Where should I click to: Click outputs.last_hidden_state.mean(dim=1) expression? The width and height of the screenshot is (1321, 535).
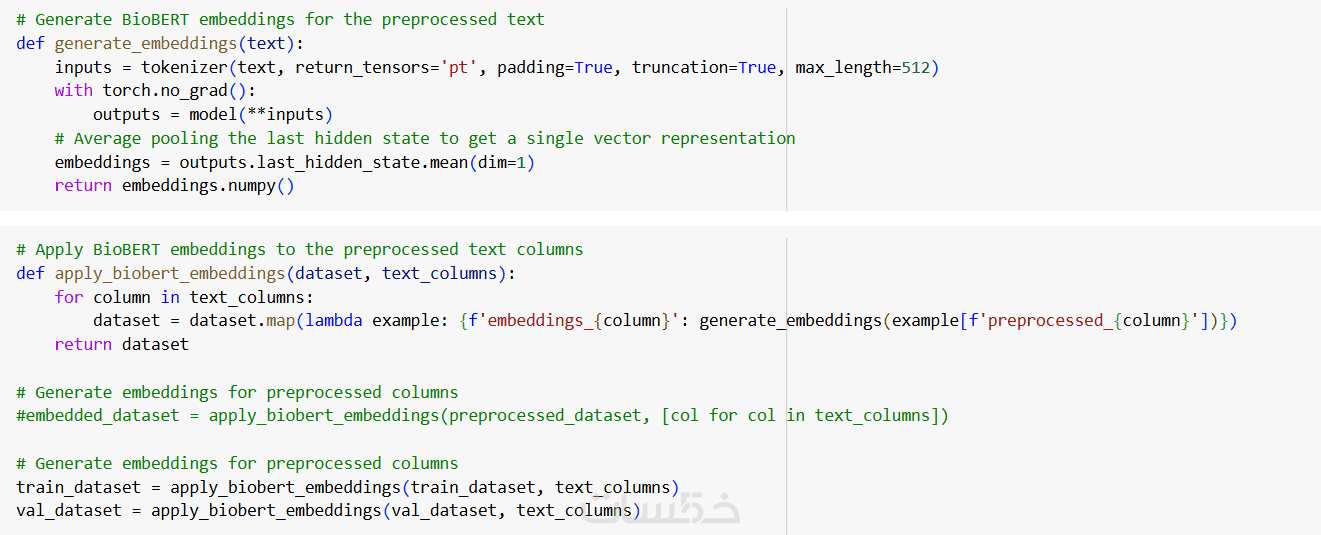(x=357, y=162)
